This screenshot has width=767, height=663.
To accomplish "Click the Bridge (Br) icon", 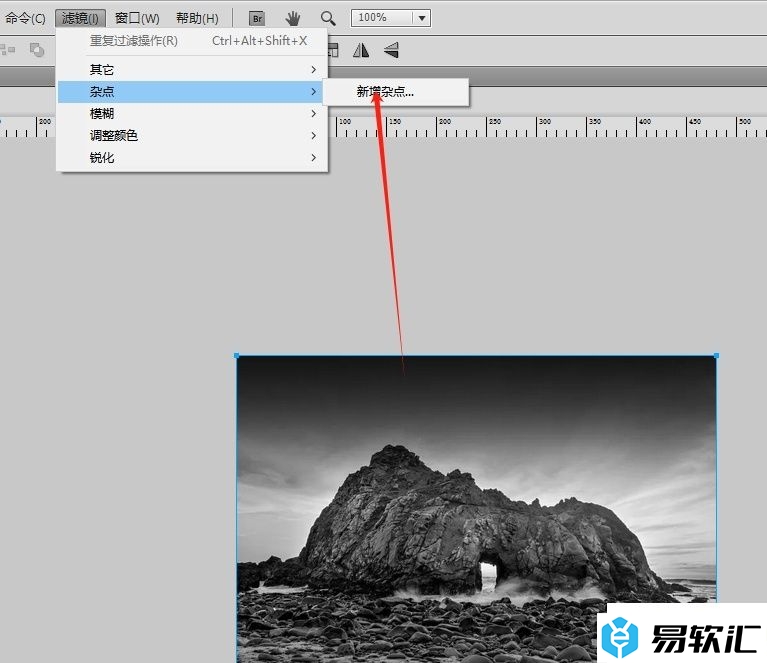I will tap(257, 18).
